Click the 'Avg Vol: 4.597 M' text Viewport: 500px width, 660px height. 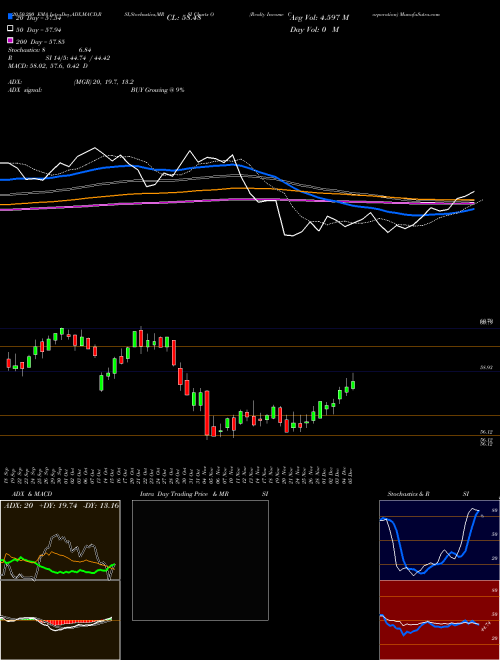(319, 18)
